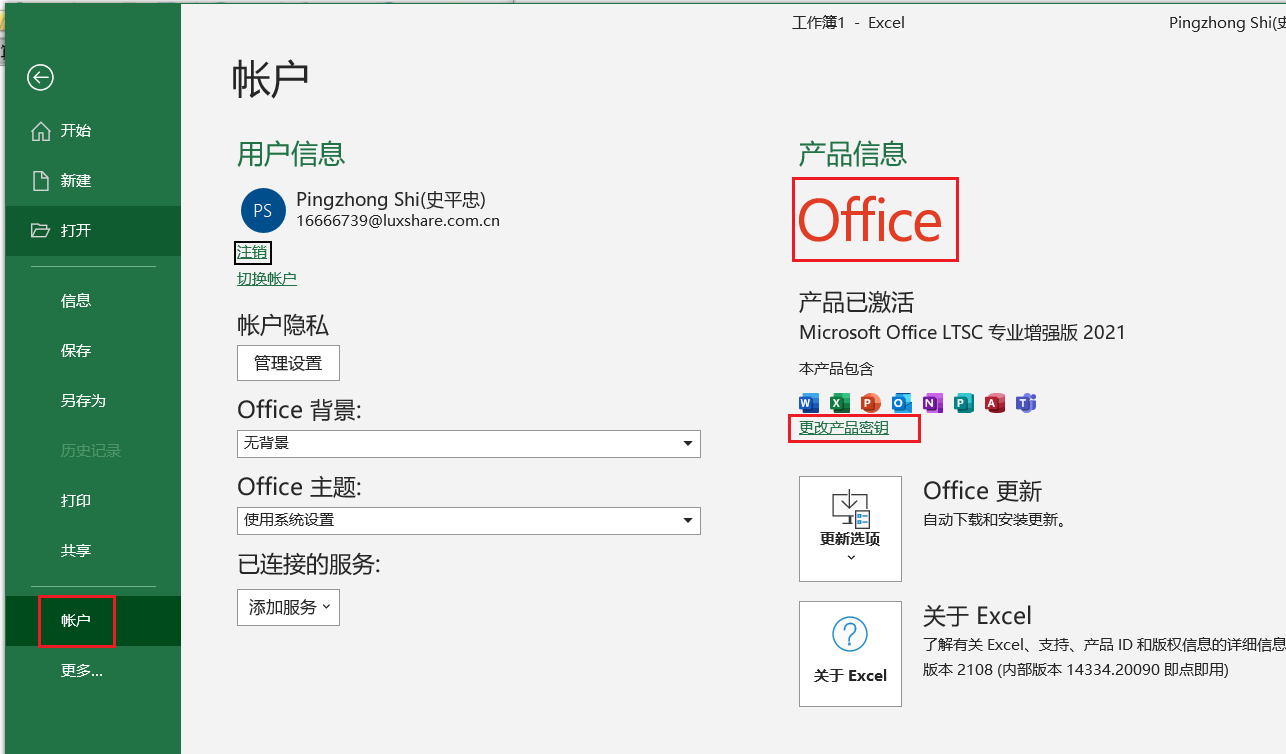Click the Office 更新 heading

click(982, 491)
